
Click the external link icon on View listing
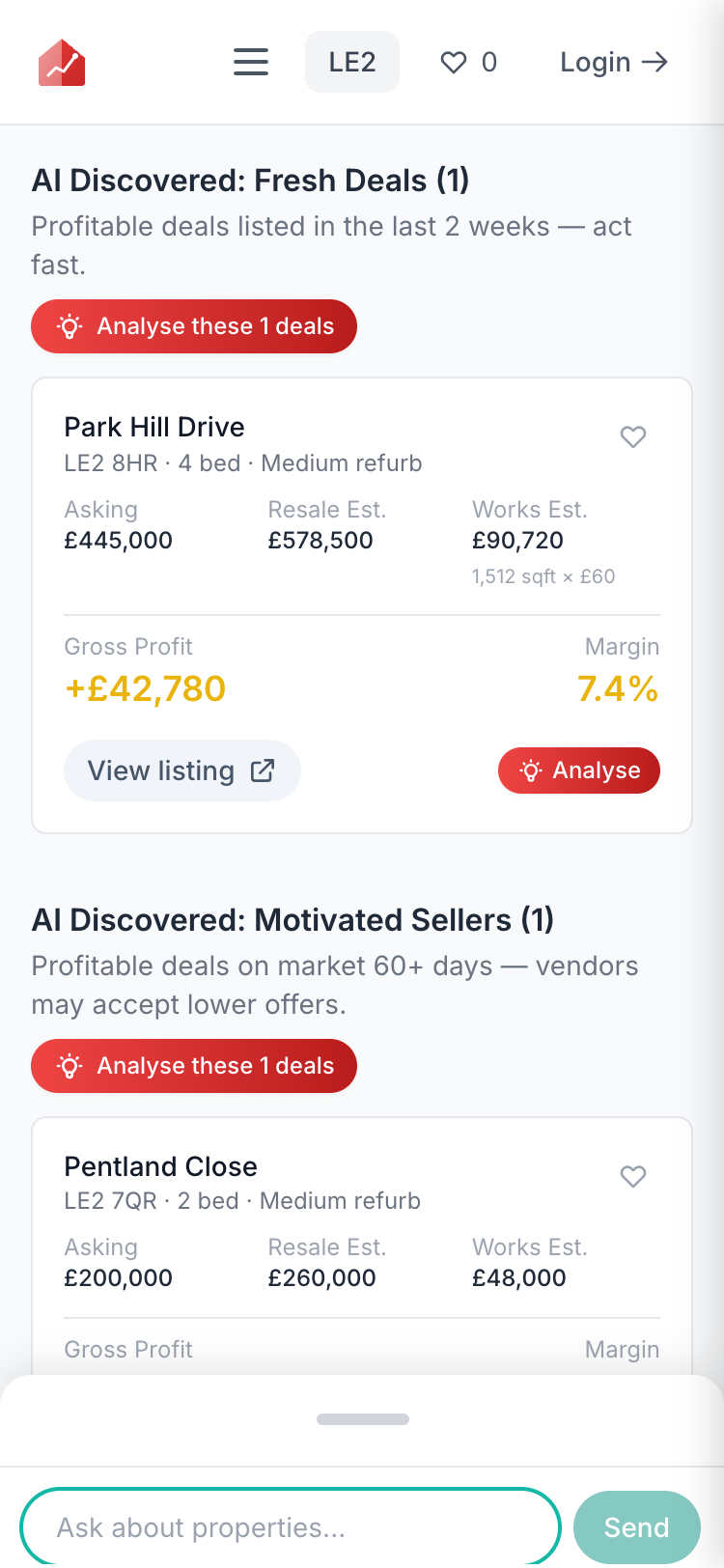click(261, 770)
